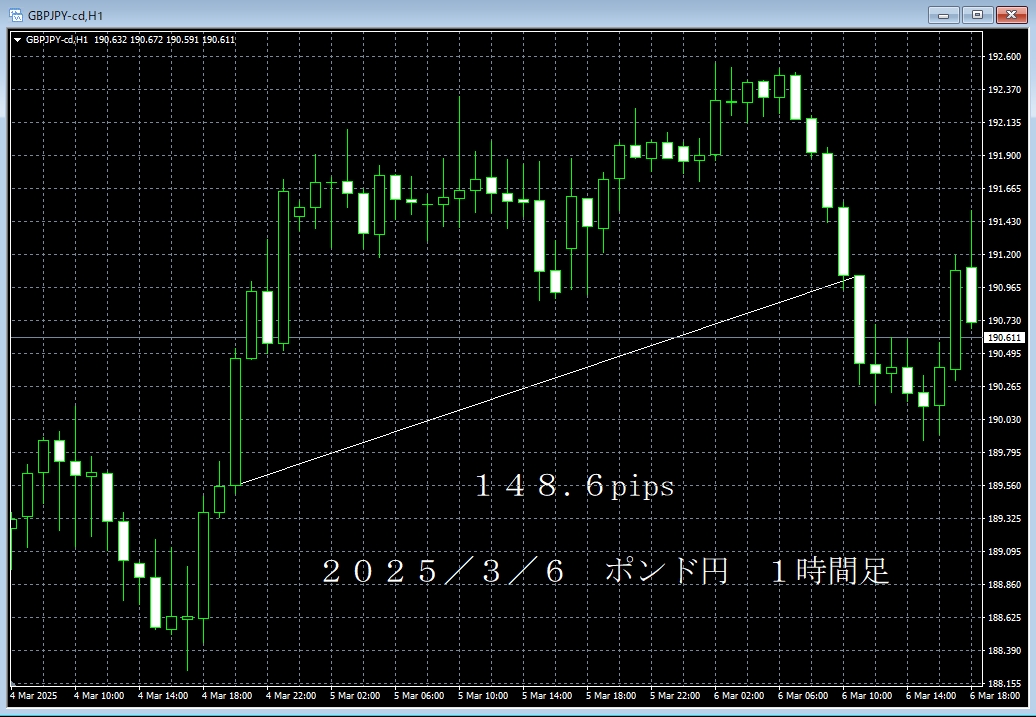Click the OHLC values 190.632 190.672 190.591 190.611
This screenshot has width=1036, height=717.
click(x=165, y=40)
